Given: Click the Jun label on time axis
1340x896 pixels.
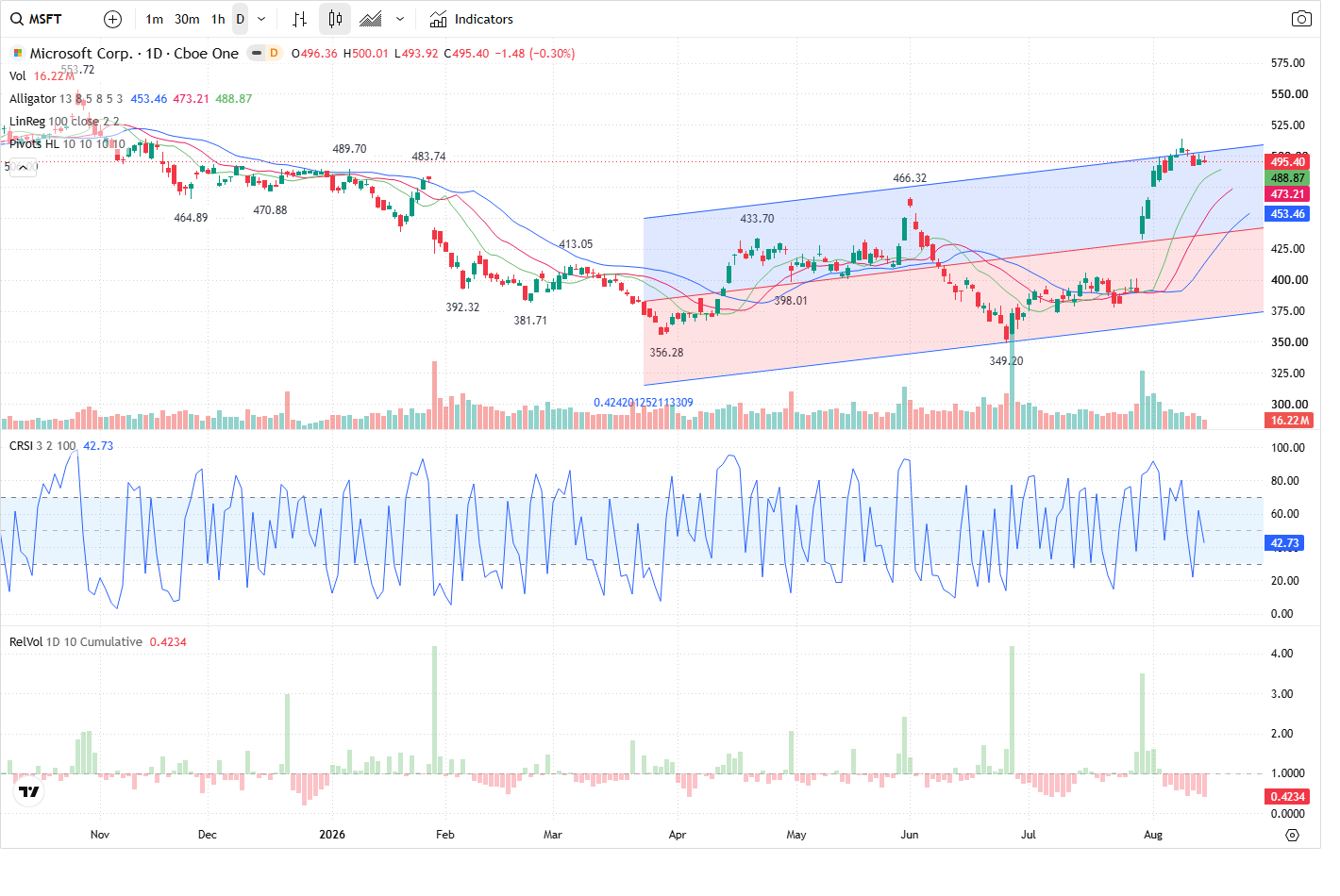Looking at the screenshot, I should [x=910, y=835].
